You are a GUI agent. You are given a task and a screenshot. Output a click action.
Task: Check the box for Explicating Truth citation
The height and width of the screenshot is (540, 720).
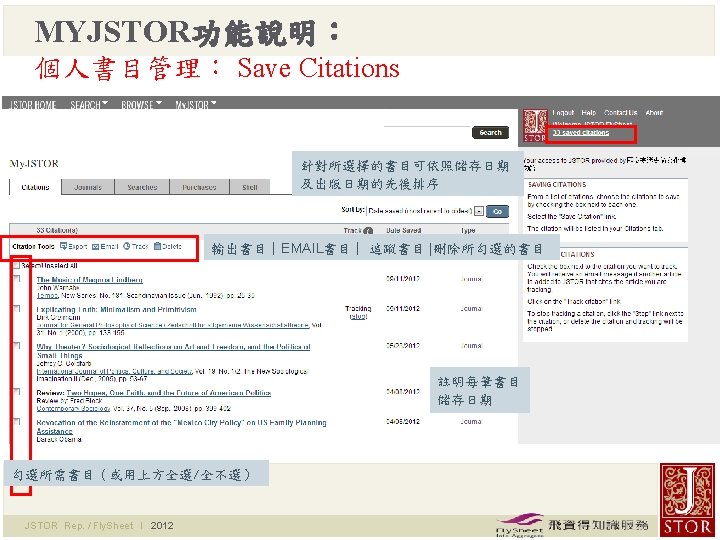pos(17,309)
